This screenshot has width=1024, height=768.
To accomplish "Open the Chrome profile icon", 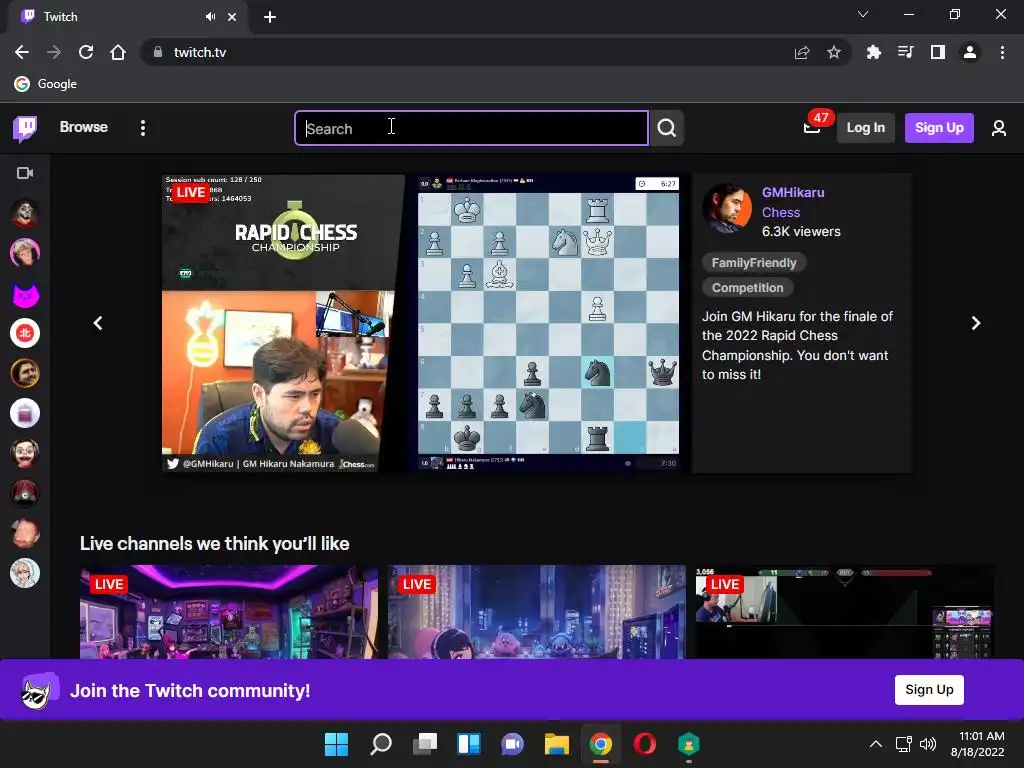I will (970, 52).
